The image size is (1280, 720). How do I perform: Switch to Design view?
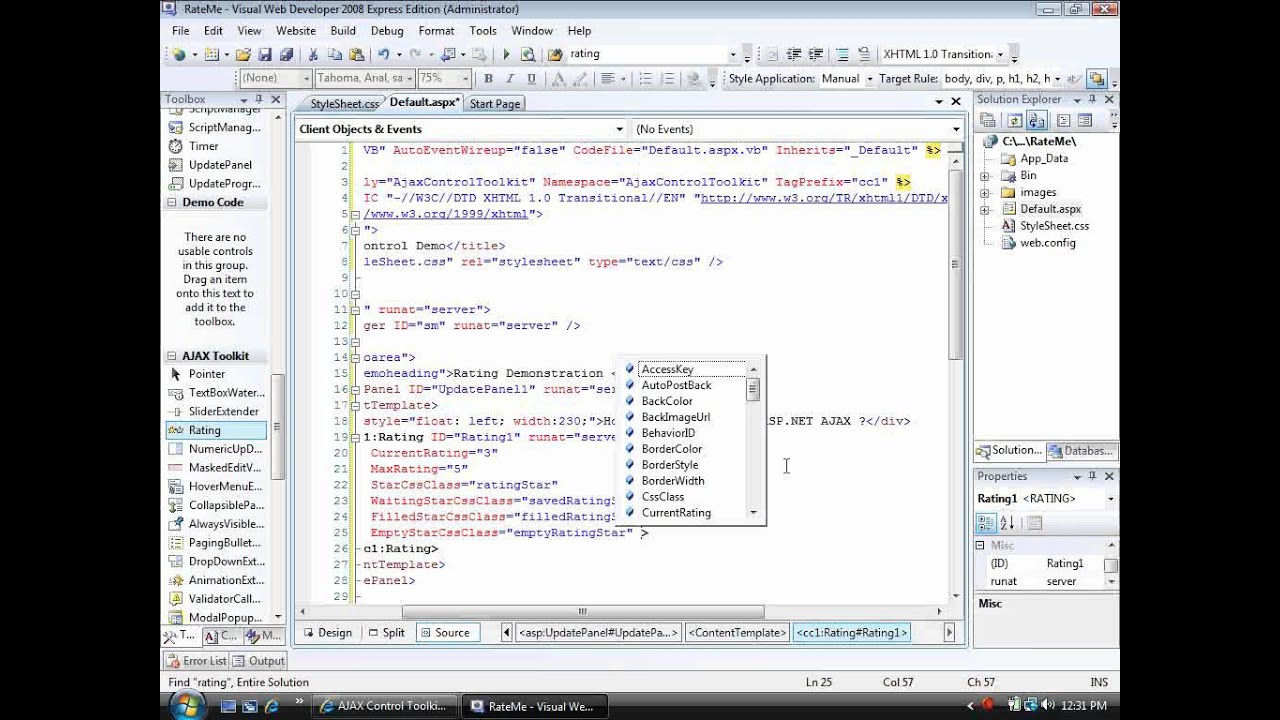pyautogui.click(x=327, y=632)
